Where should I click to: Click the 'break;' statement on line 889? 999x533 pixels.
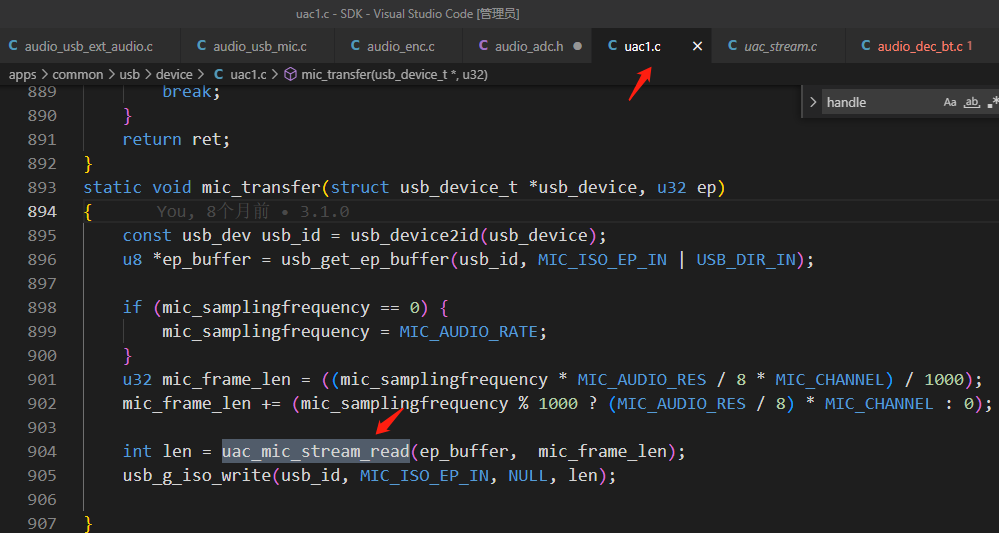192,92
